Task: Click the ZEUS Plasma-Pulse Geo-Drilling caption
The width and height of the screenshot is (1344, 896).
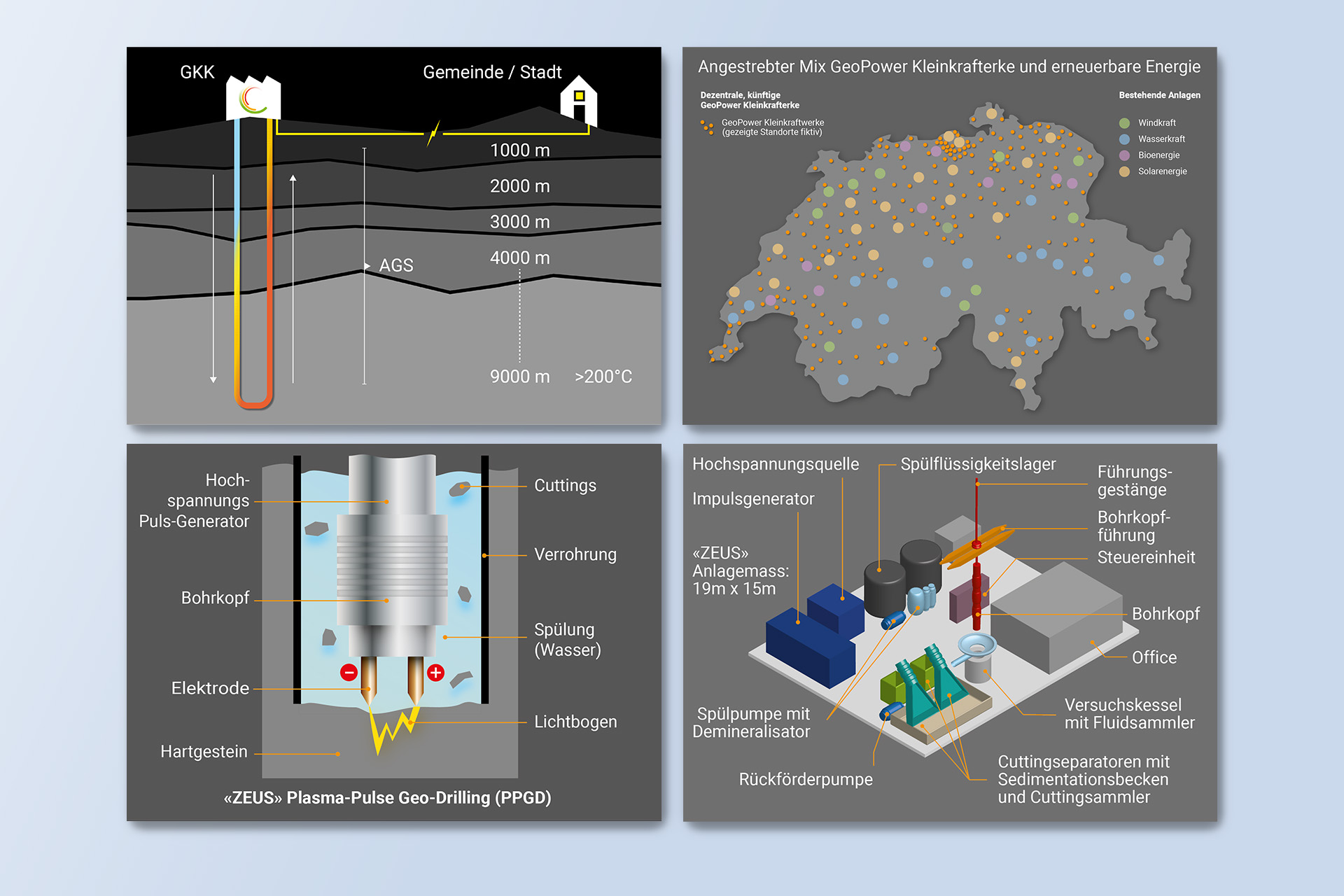Action: pos(387,798)
